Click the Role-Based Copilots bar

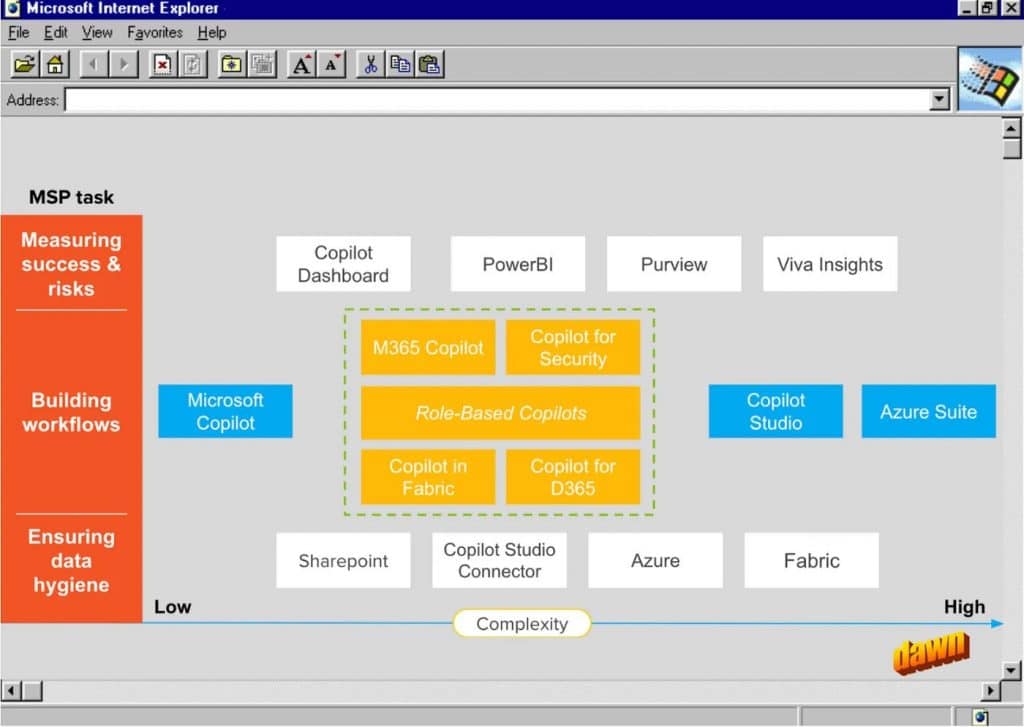point(500,413)
